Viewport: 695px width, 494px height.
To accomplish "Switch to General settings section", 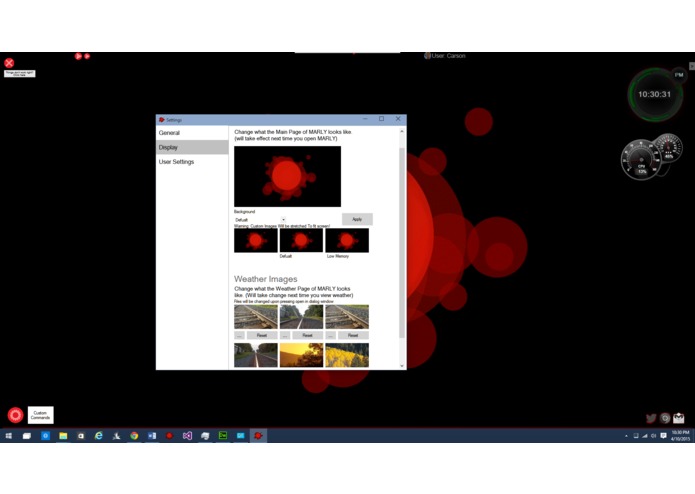I will (x=192, y=133).
